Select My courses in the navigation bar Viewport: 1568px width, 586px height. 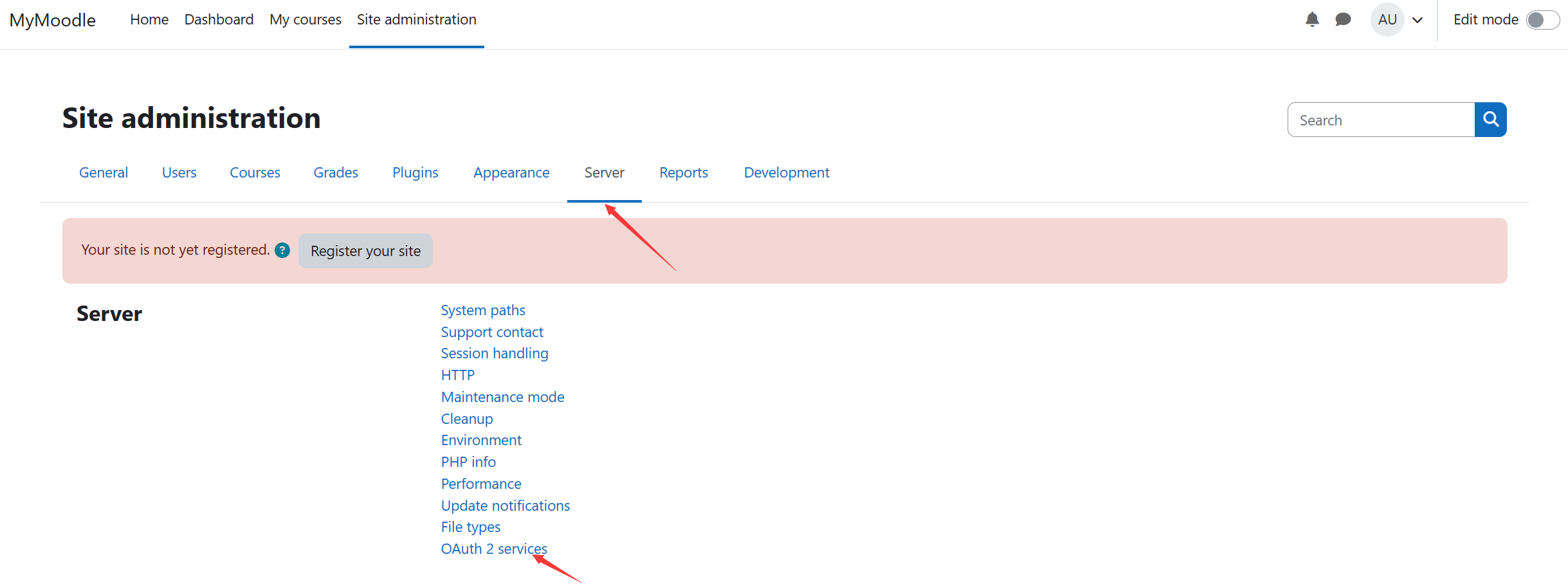(305, 19)
